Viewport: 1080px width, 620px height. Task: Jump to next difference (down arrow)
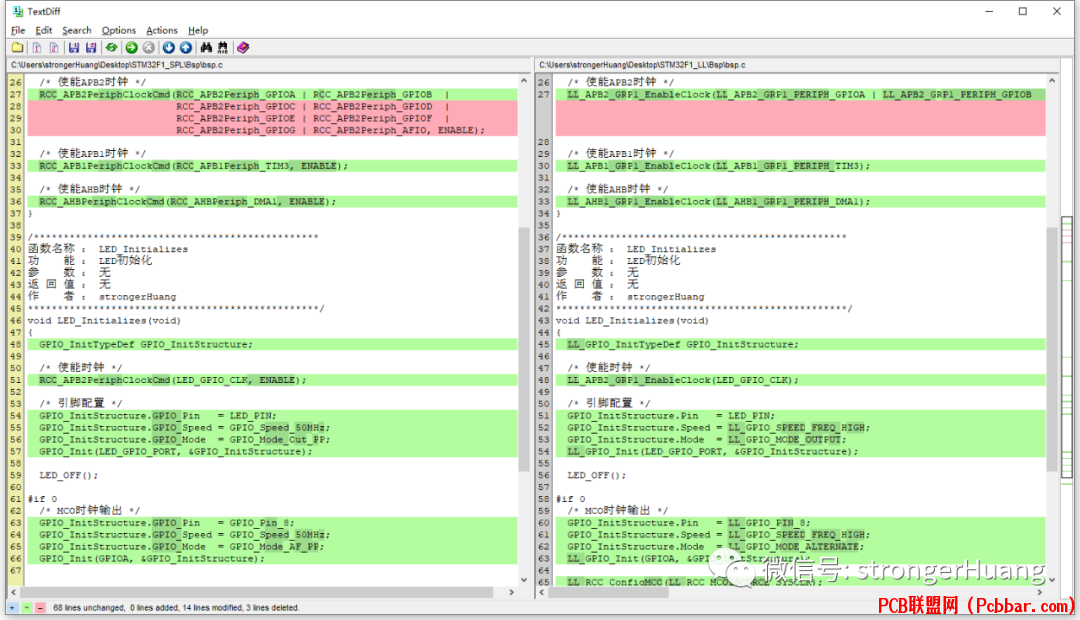tap(168, 48)
